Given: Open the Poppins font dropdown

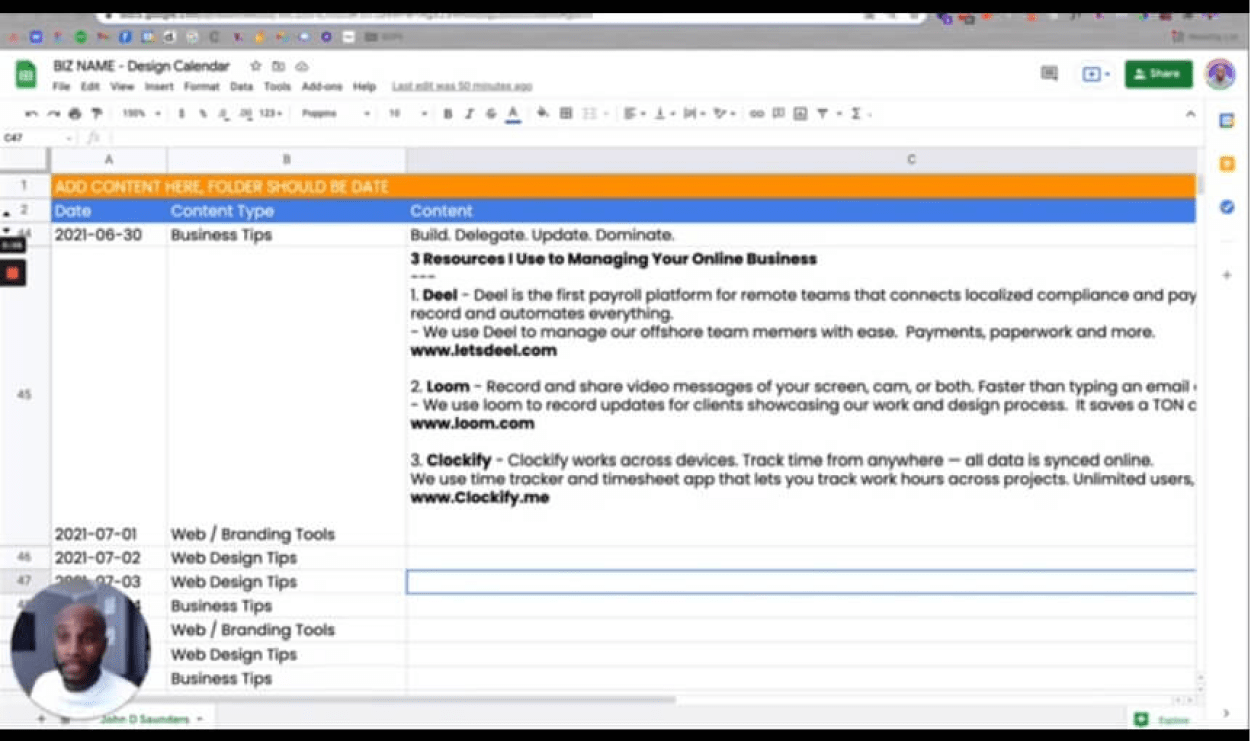Looking at the screenshot, I should tap(335, 114).
